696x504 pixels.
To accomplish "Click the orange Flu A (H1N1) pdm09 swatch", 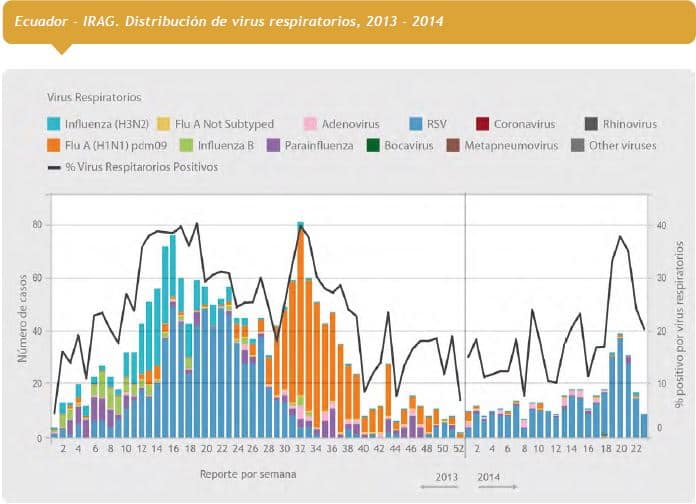I will [x=56, y=145].
